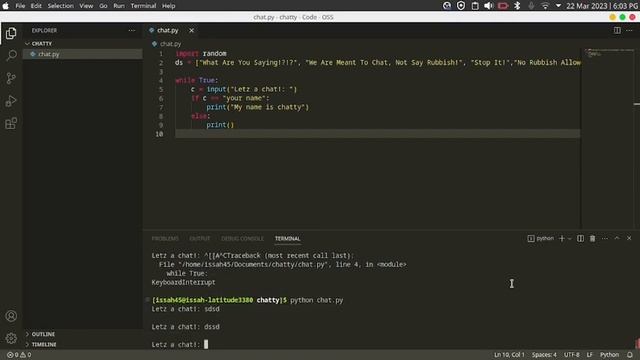Open the Apple menu icon
The image size is (640, 360).
tap(6, 6)
